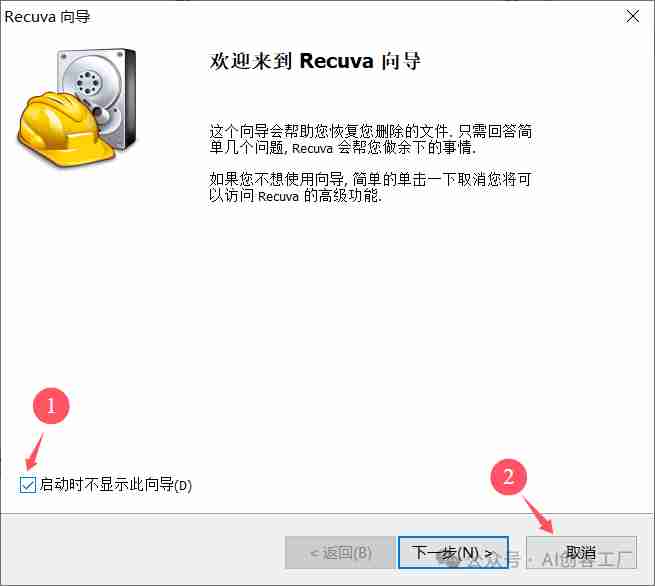Click the greyed-out 返回(B) back button
The height and width of the screenshot is (586, 655).
340,553
